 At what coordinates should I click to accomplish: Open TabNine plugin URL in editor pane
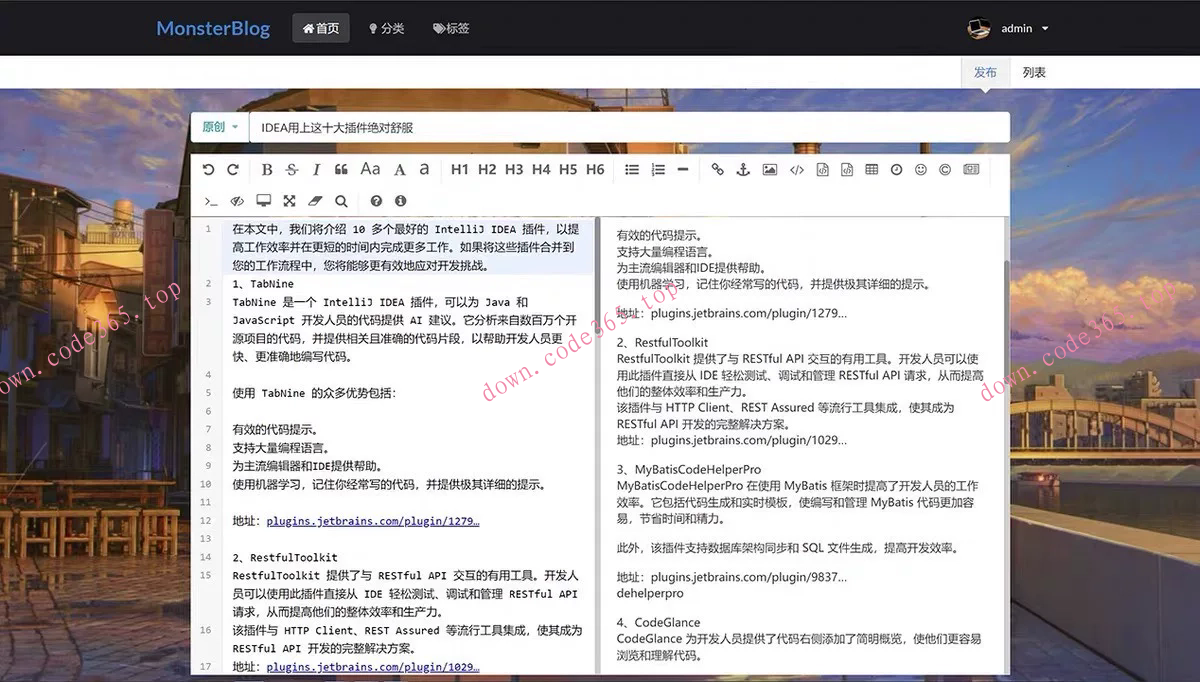372,521
